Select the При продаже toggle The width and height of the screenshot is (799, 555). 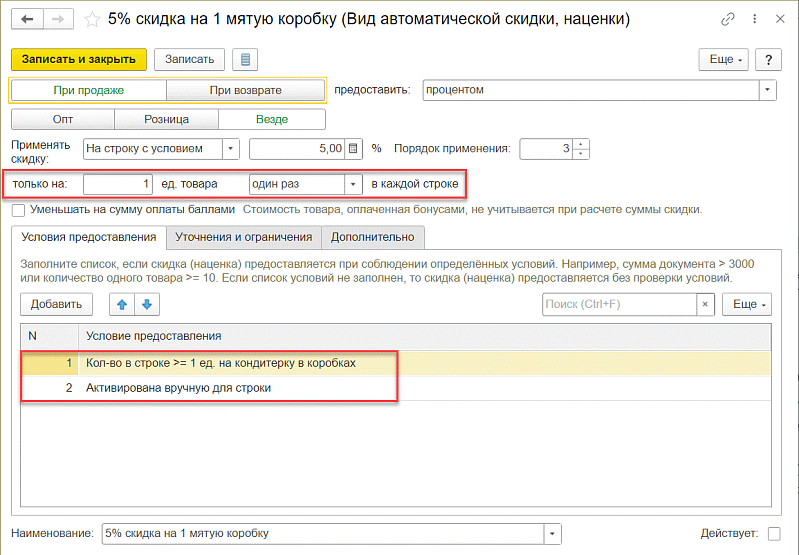click(89, 90)
